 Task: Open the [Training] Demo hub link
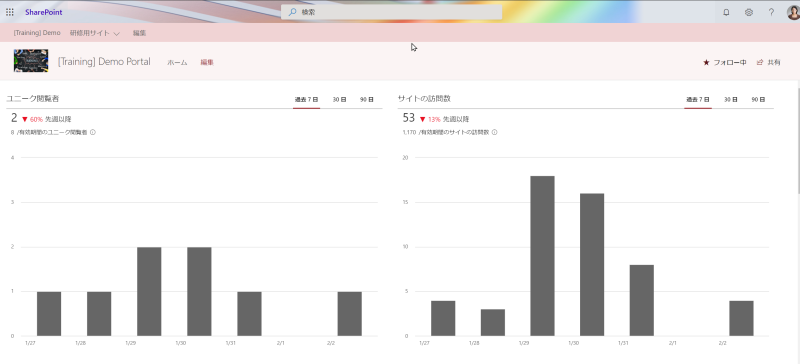coord(37,33)
